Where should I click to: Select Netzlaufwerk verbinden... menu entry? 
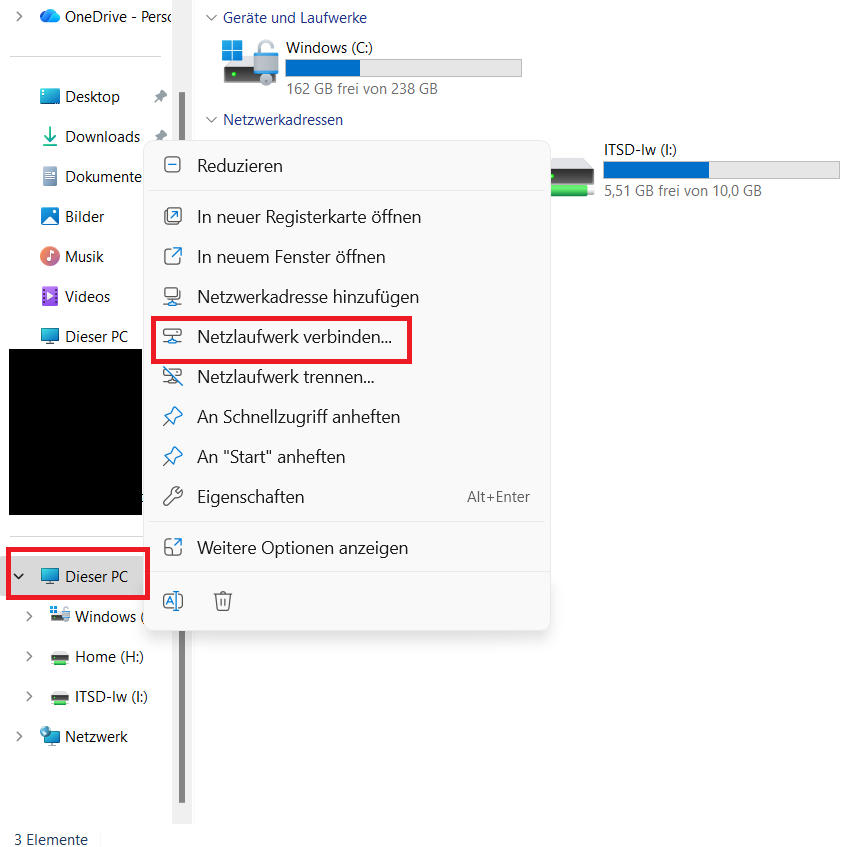tap(294, 337)
